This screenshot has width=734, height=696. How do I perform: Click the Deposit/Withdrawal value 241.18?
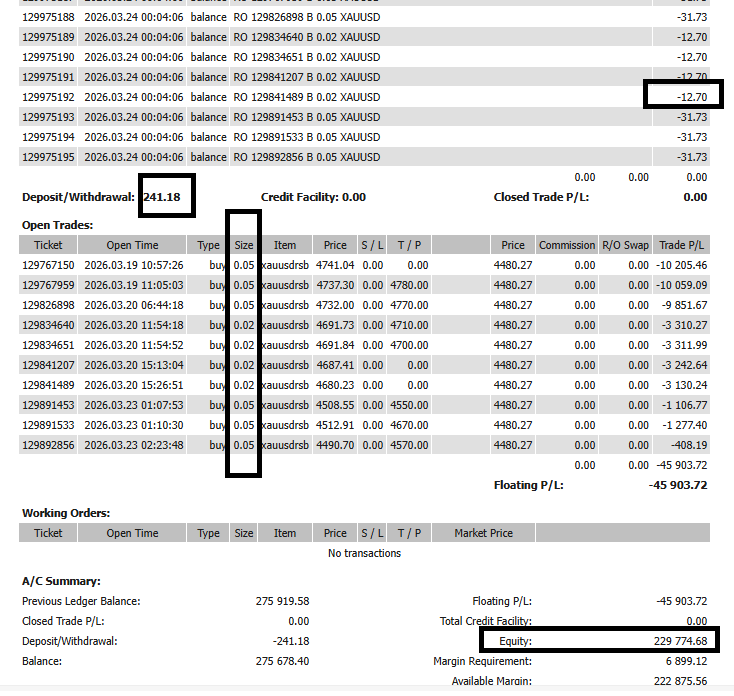click(162, 197)
